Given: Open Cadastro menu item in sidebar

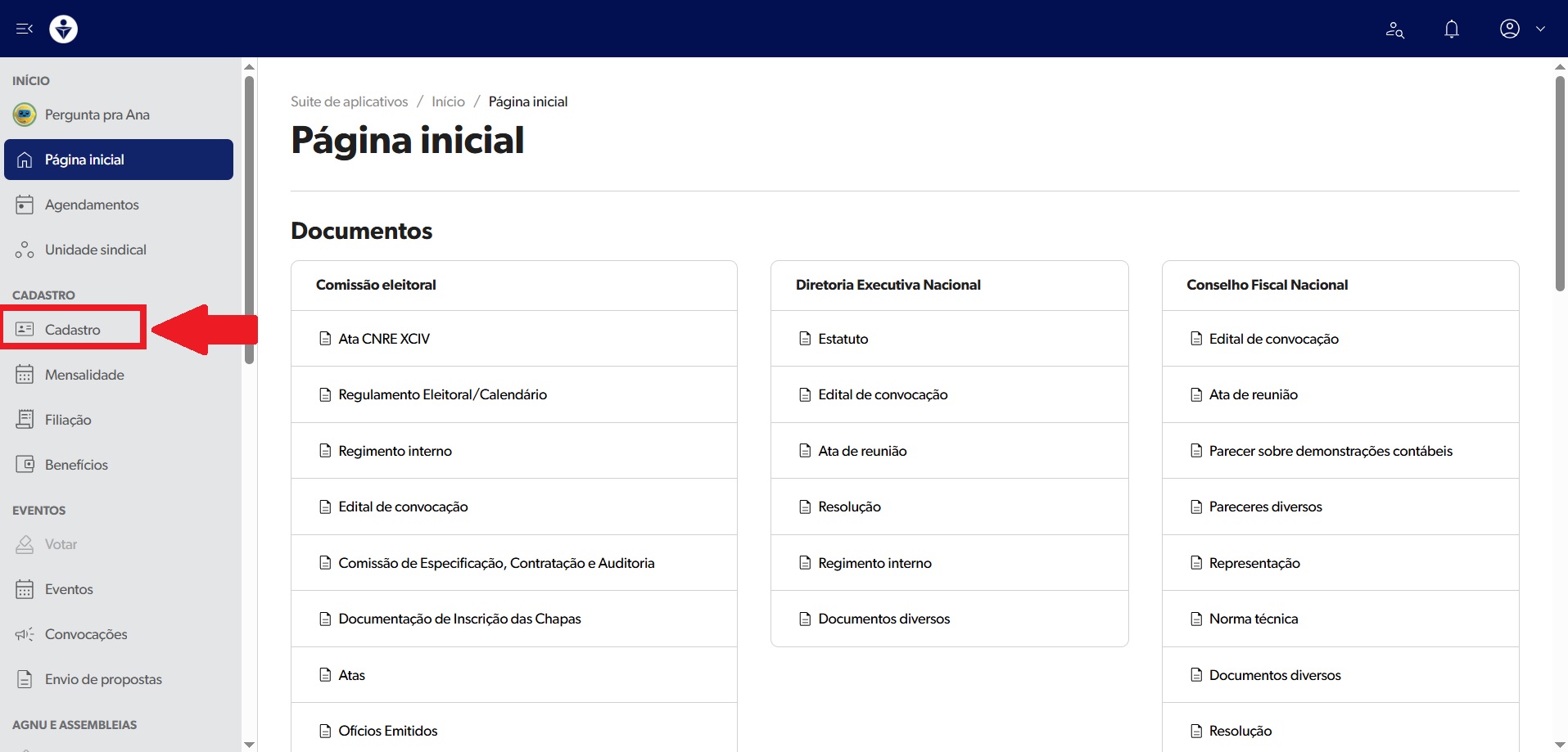Looking at the screenshot, I should tap(73, 329).
